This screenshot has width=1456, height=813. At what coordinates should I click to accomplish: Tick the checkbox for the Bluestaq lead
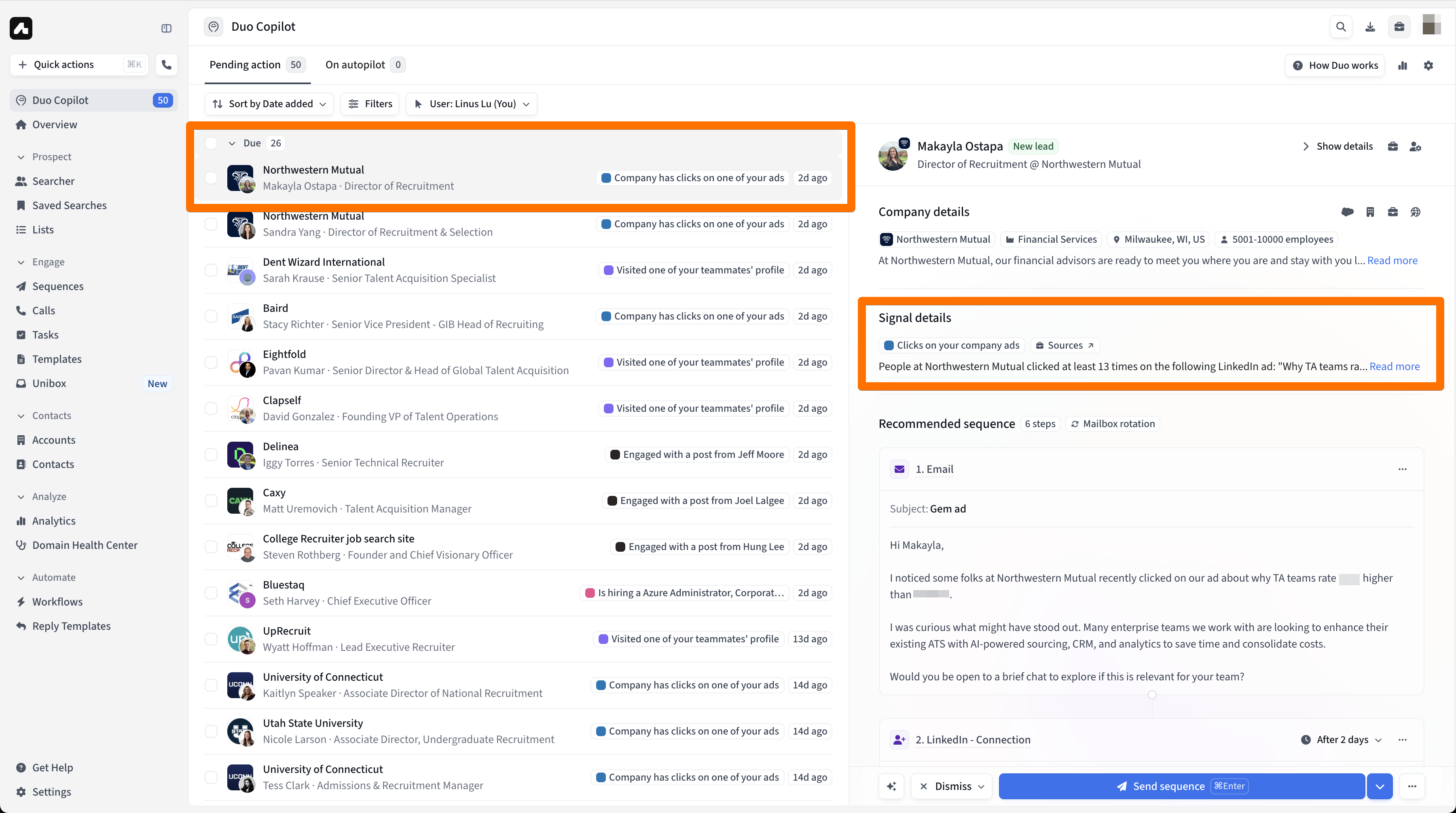click(x=211, y=593)
